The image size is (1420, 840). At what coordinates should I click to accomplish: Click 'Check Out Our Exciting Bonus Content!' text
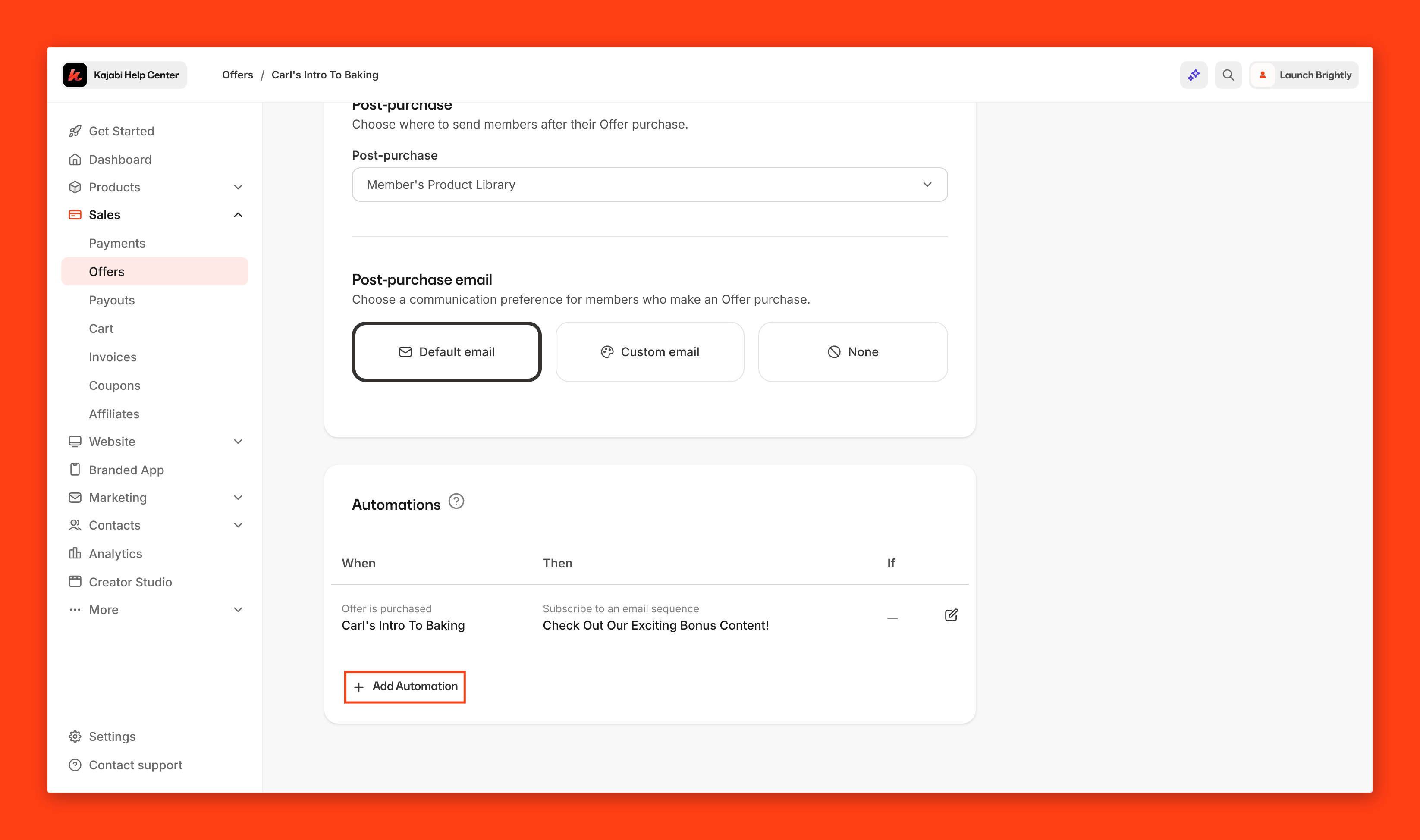tap(656, 625)
